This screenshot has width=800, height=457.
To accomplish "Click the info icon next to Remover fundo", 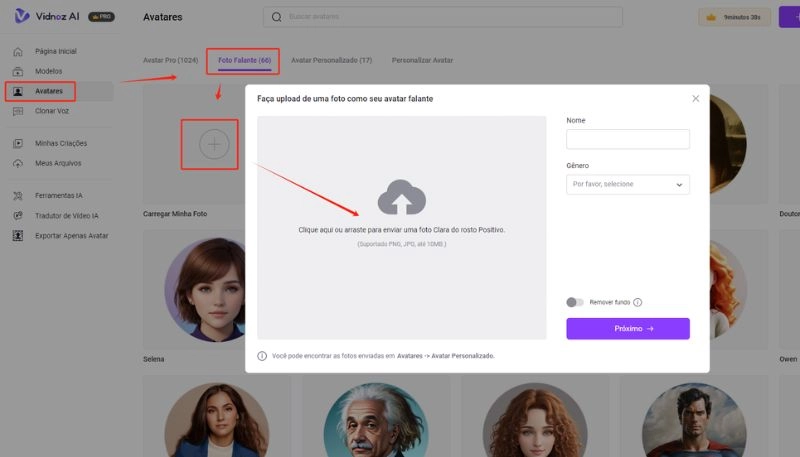I will [637, 302].
